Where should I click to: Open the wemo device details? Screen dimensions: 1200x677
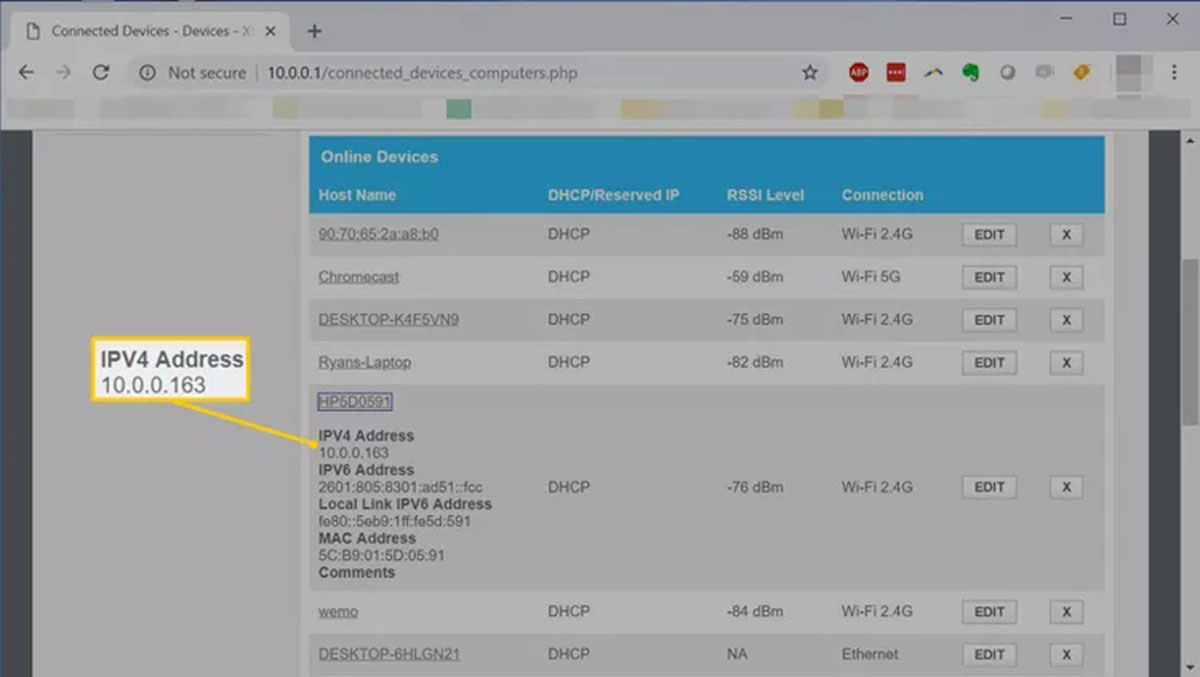click(x=338, y=611)
